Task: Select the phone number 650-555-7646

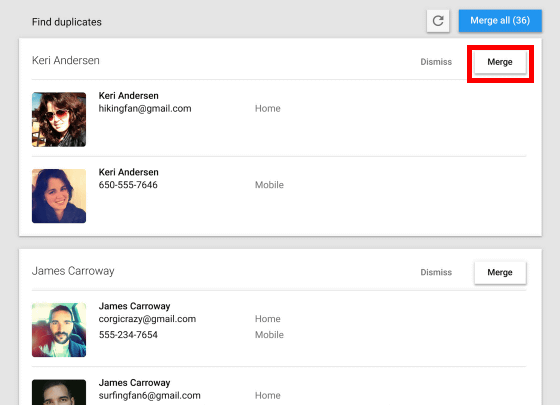Action: click(x=128, y=185)
